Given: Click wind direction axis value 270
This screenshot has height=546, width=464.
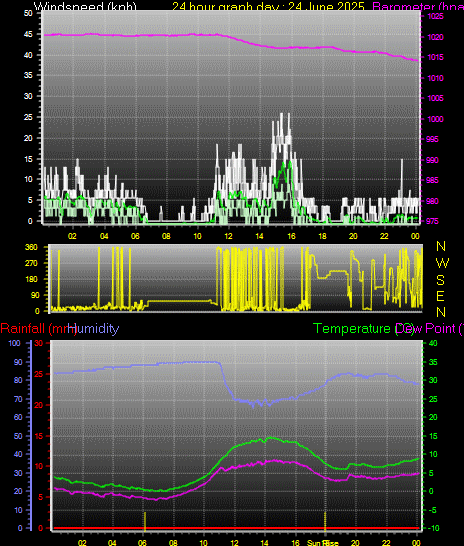Looking at the screenshot, I should pos(31,263).
